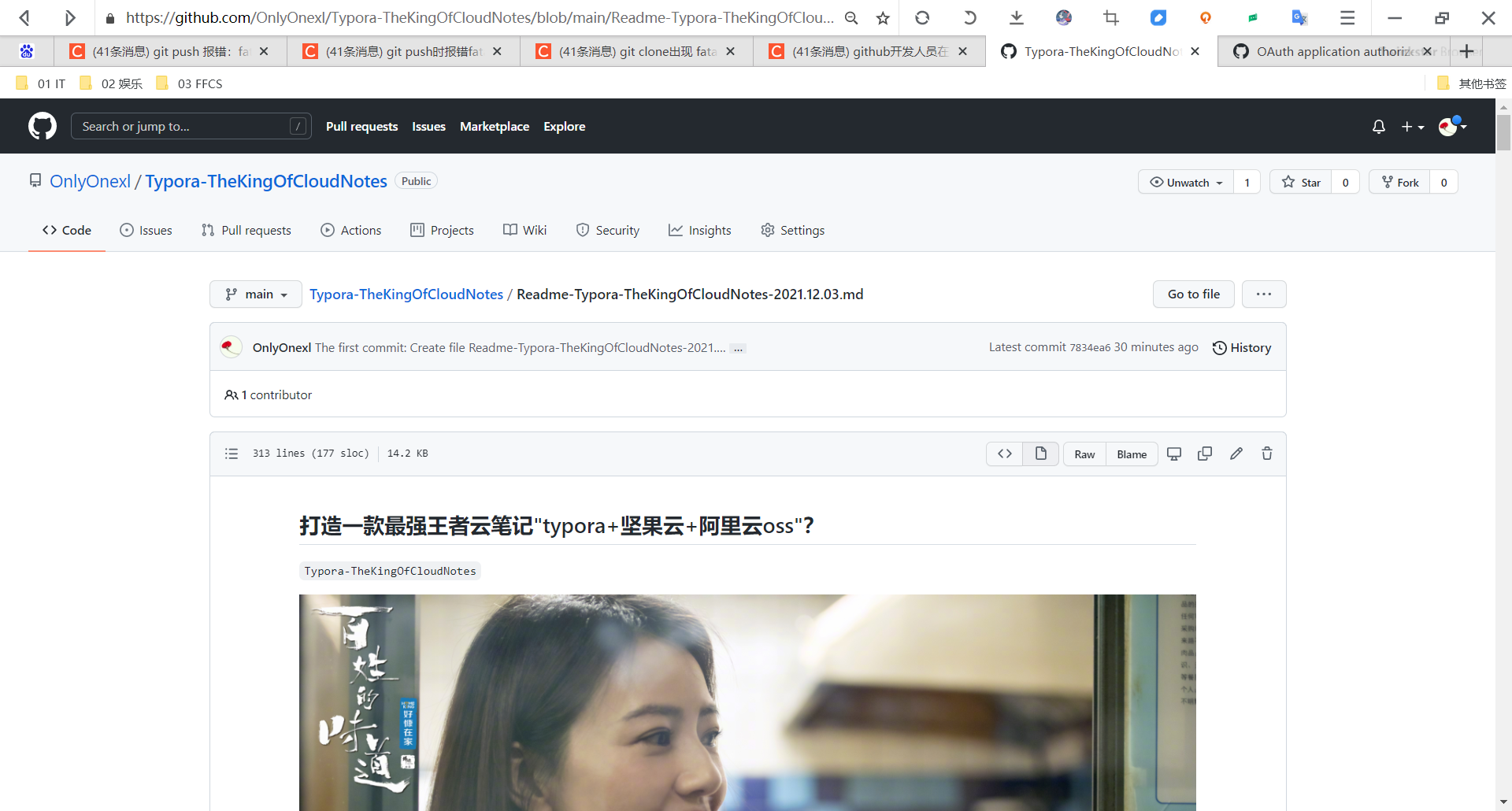The width and height of the screenshot is (1512, 811).
Task: Open the main branch selector
Action: [256, 294]
